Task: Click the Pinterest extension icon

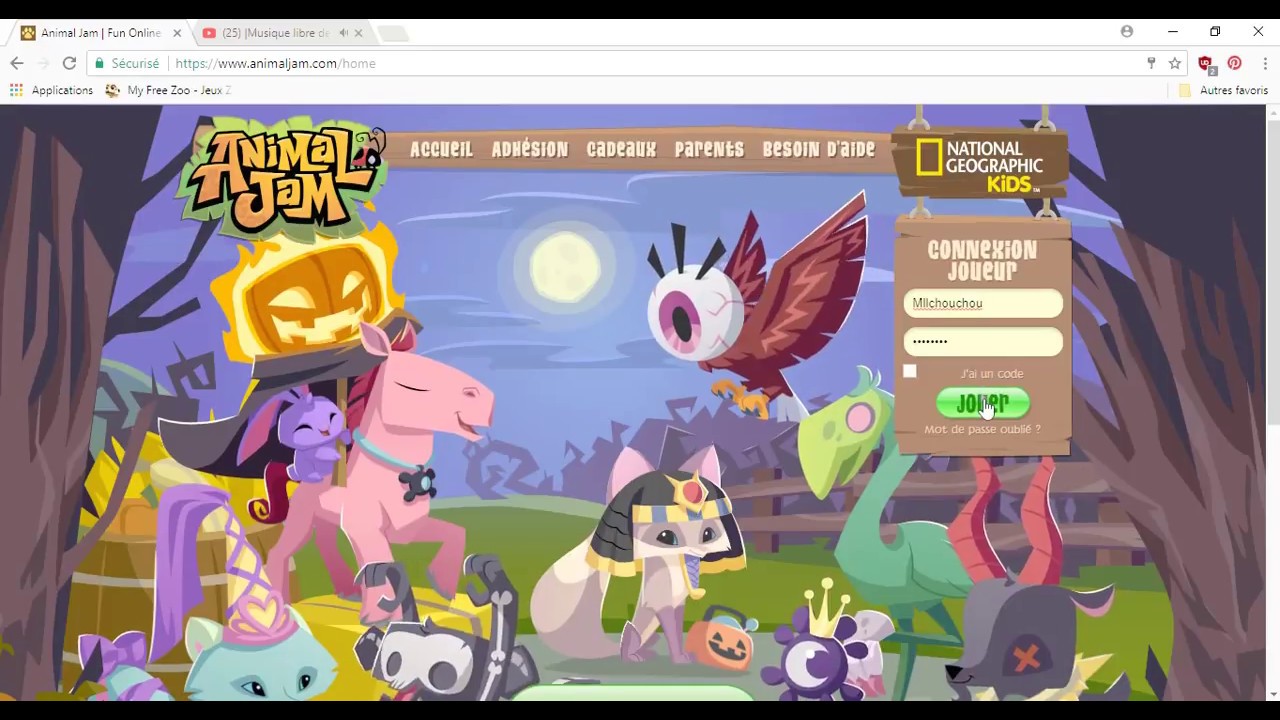Action: click(1235, 63)
